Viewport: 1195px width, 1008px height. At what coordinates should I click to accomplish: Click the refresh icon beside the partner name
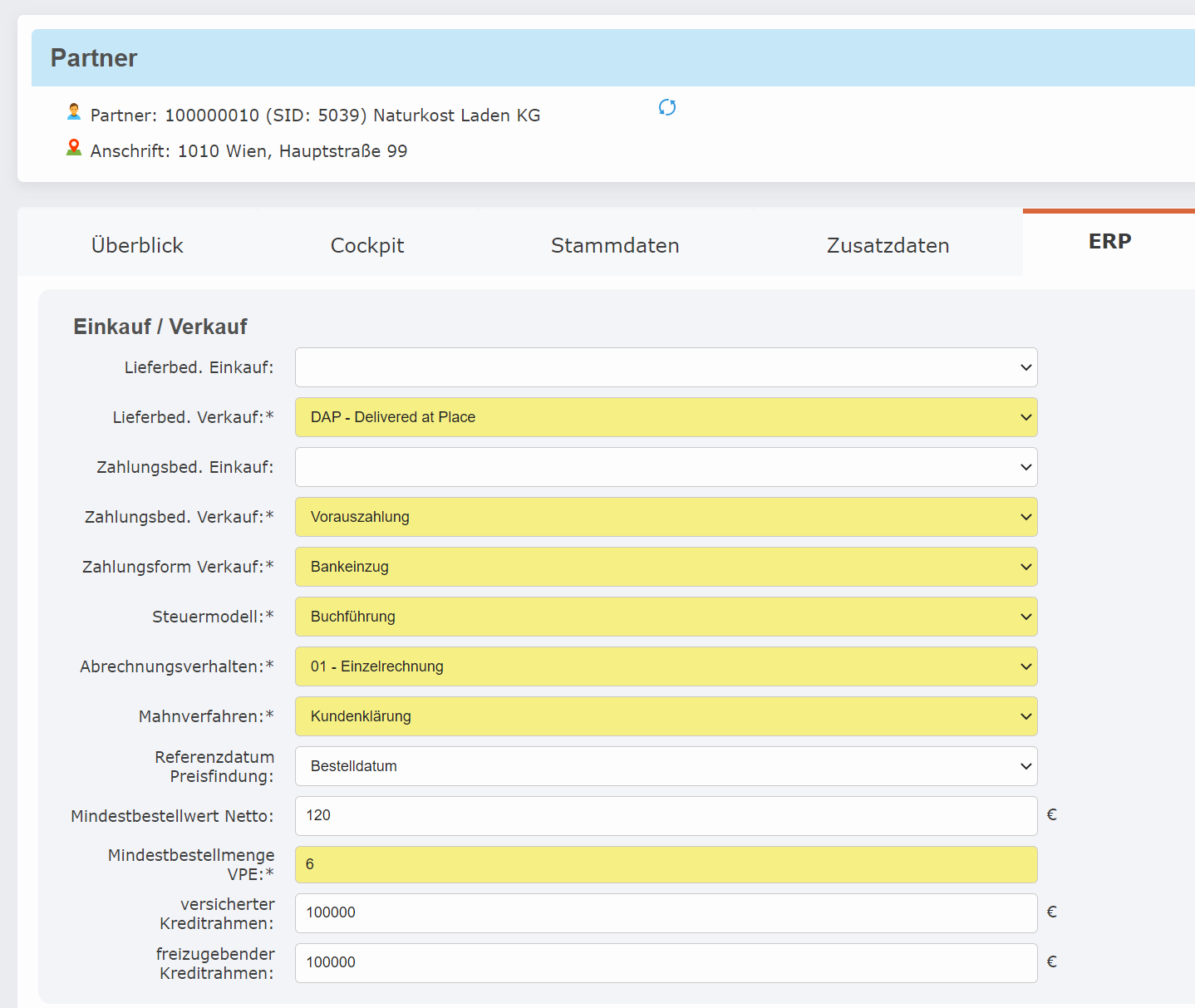(x=666, y=107)
